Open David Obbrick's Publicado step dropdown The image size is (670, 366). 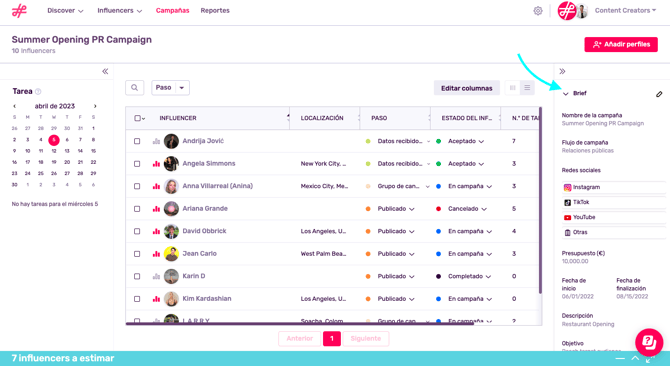coord(396,231)
